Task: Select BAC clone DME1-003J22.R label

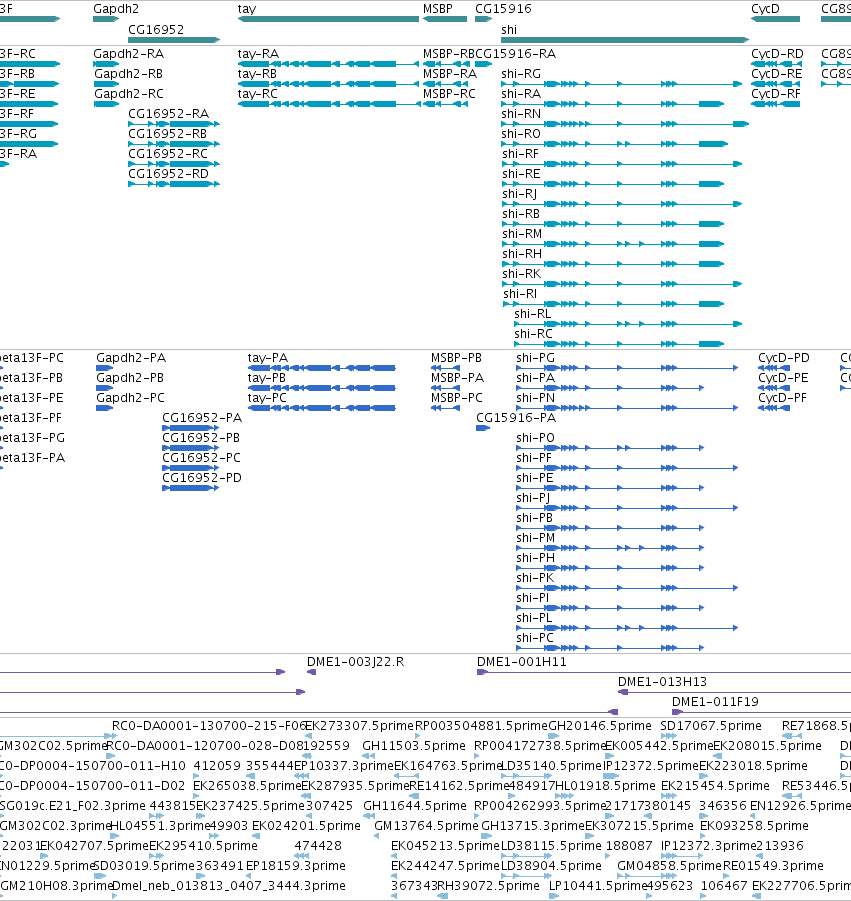Action: 355,661
